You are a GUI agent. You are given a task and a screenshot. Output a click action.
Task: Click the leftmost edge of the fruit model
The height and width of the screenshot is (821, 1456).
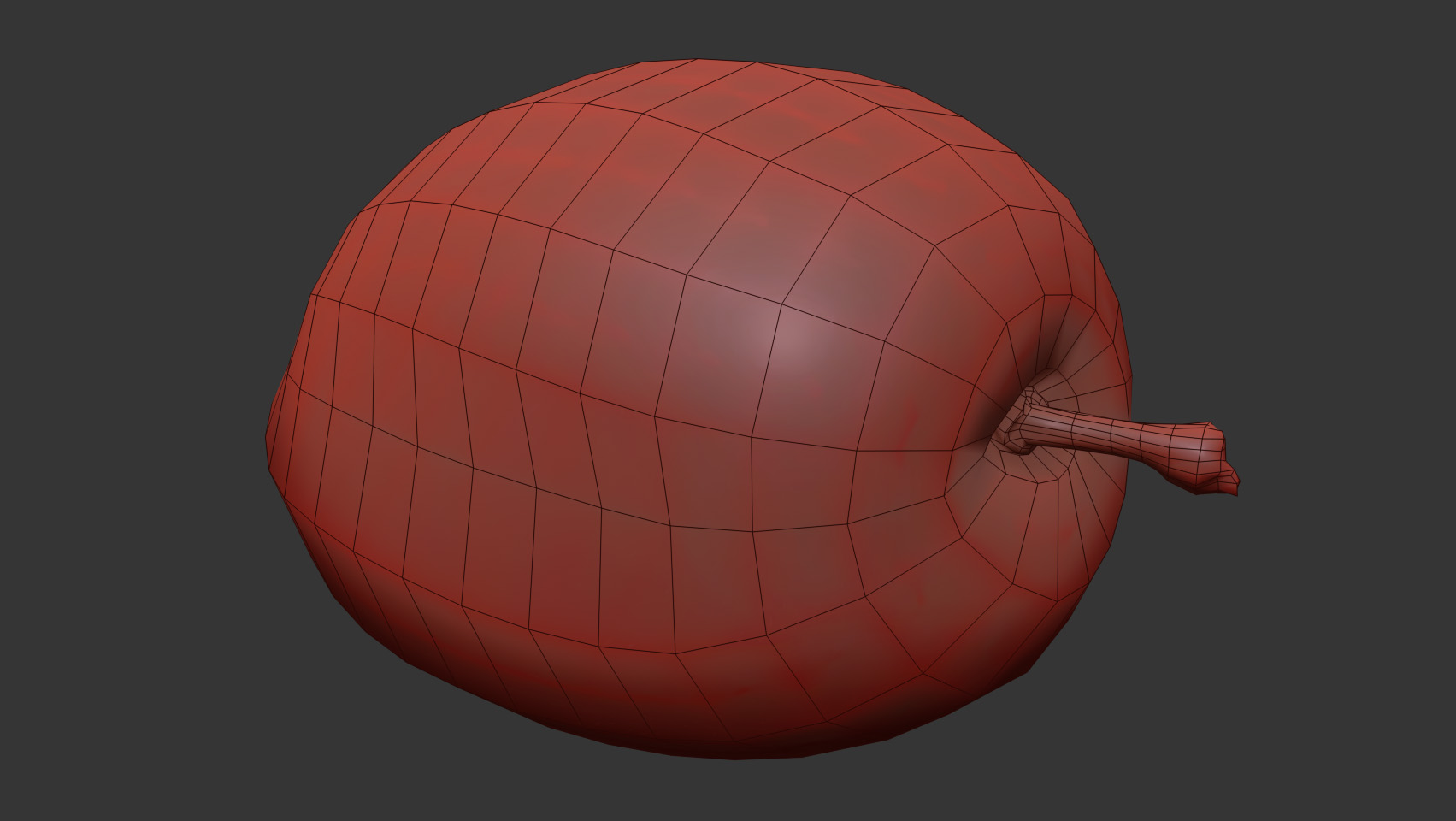pos(270,436)
